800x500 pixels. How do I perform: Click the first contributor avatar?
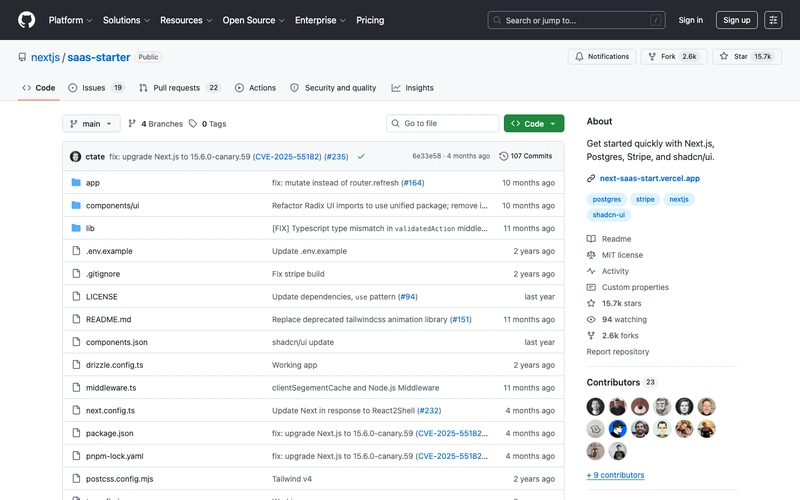596,406
